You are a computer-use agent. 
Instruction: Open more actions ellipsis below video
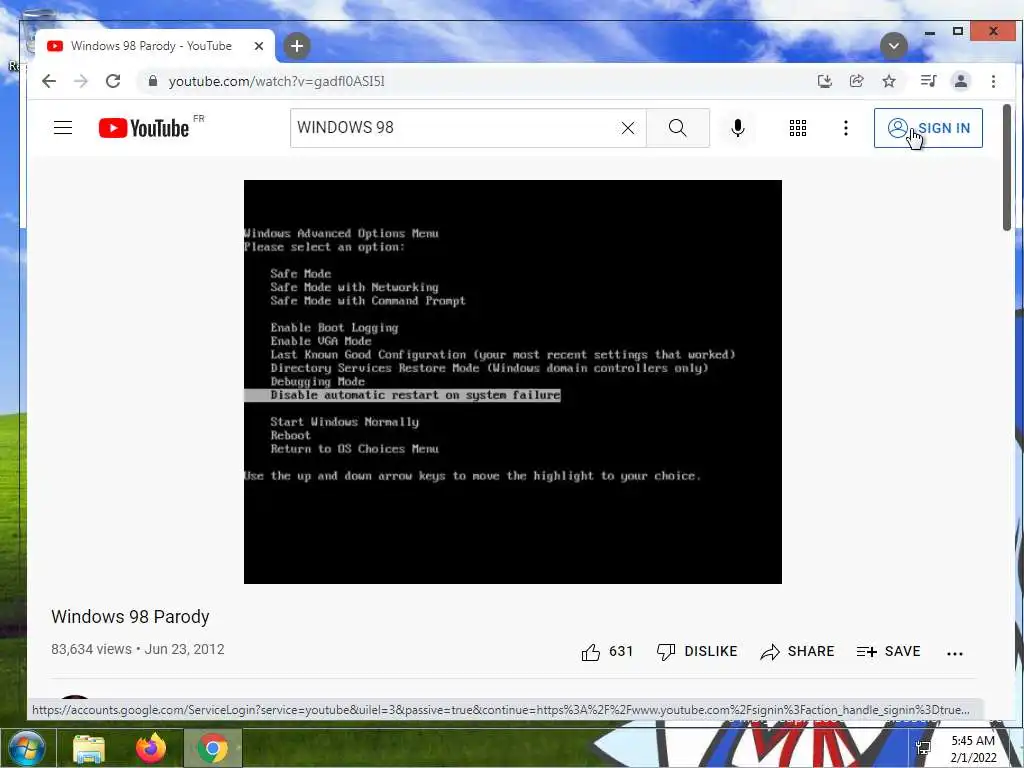[x=955, y=653]
